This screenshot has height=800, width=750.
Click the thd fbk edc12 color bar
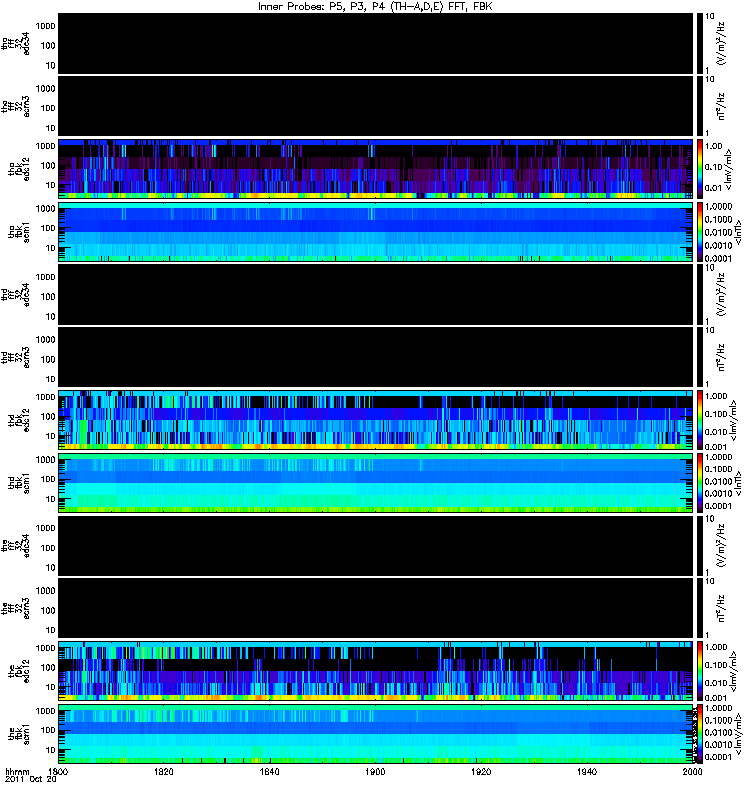tap(699, 420)
